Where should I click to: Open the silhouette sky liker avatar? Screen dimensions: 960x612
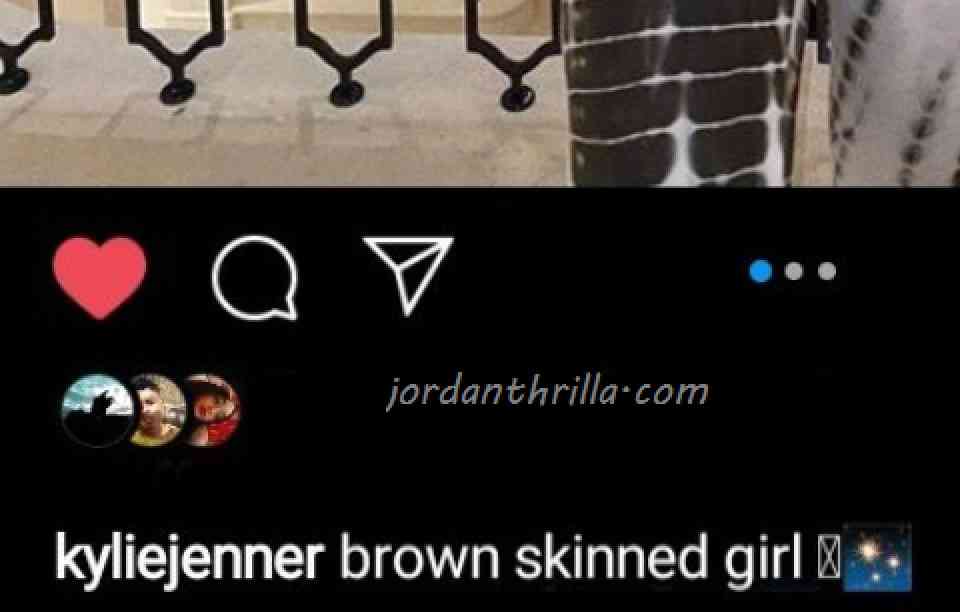click(x=98, y=410)
